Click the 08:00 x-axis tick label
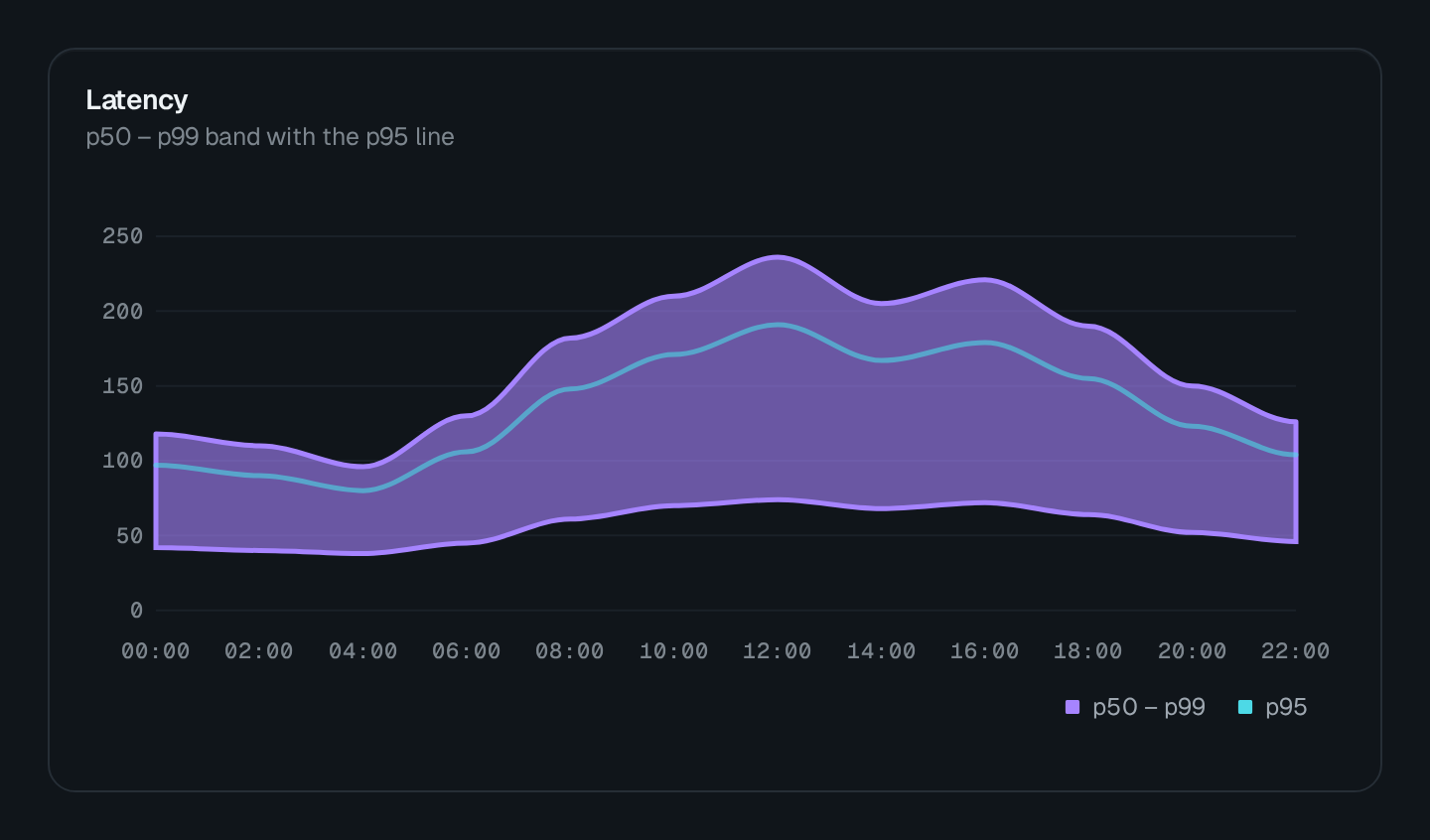The height and width of the screenshot is (840, 1430). coord(570,651)
